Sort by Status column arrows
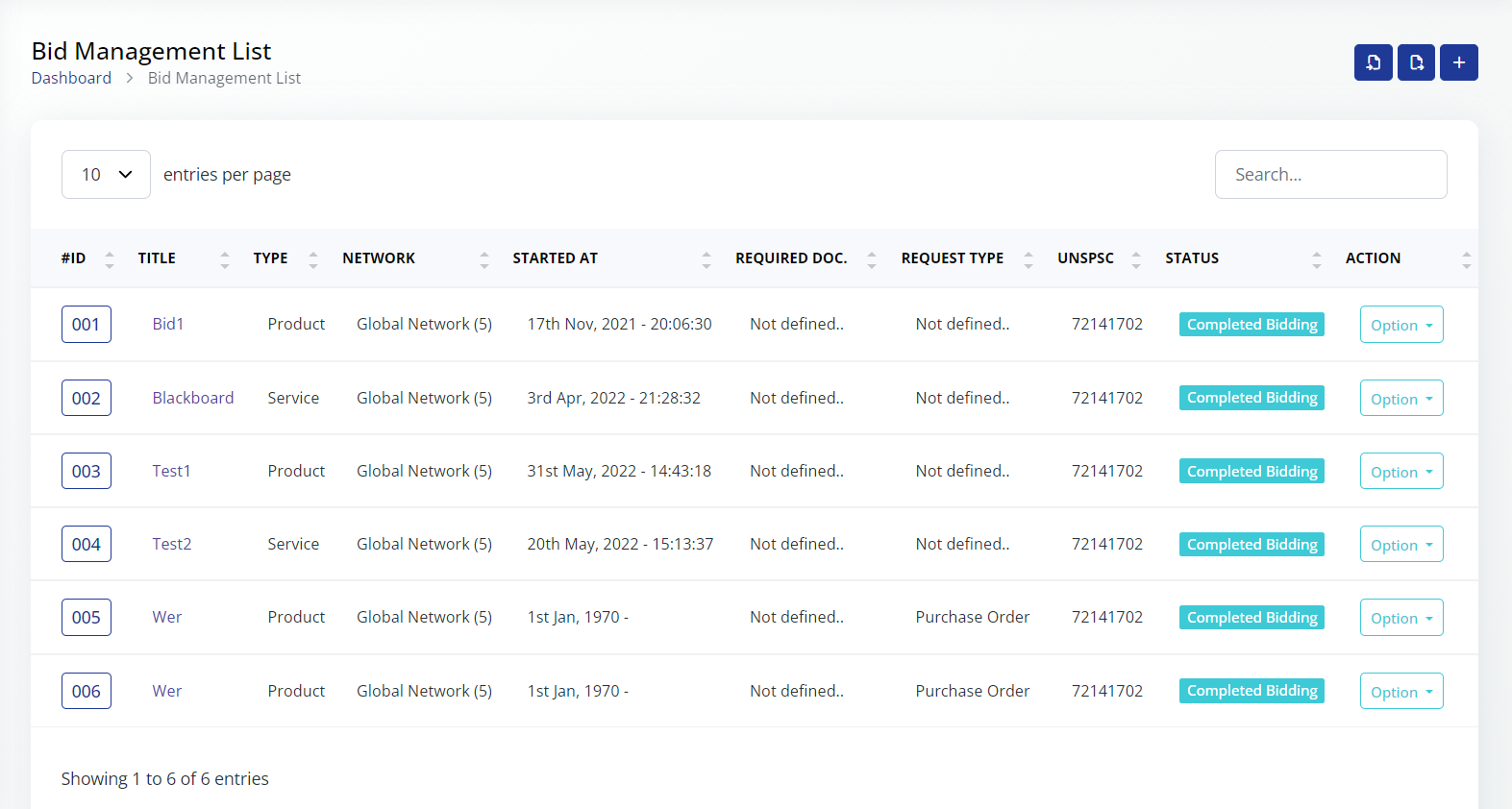The image size is (1512, 809). [x=1316, y=258]
